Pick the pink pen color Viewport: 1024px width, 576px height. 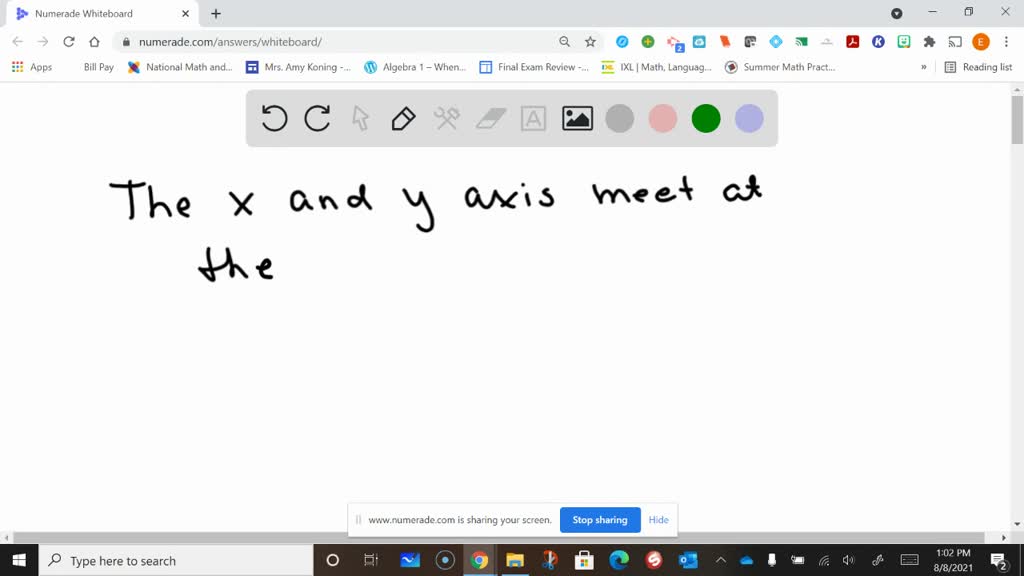tap(663, 118)
